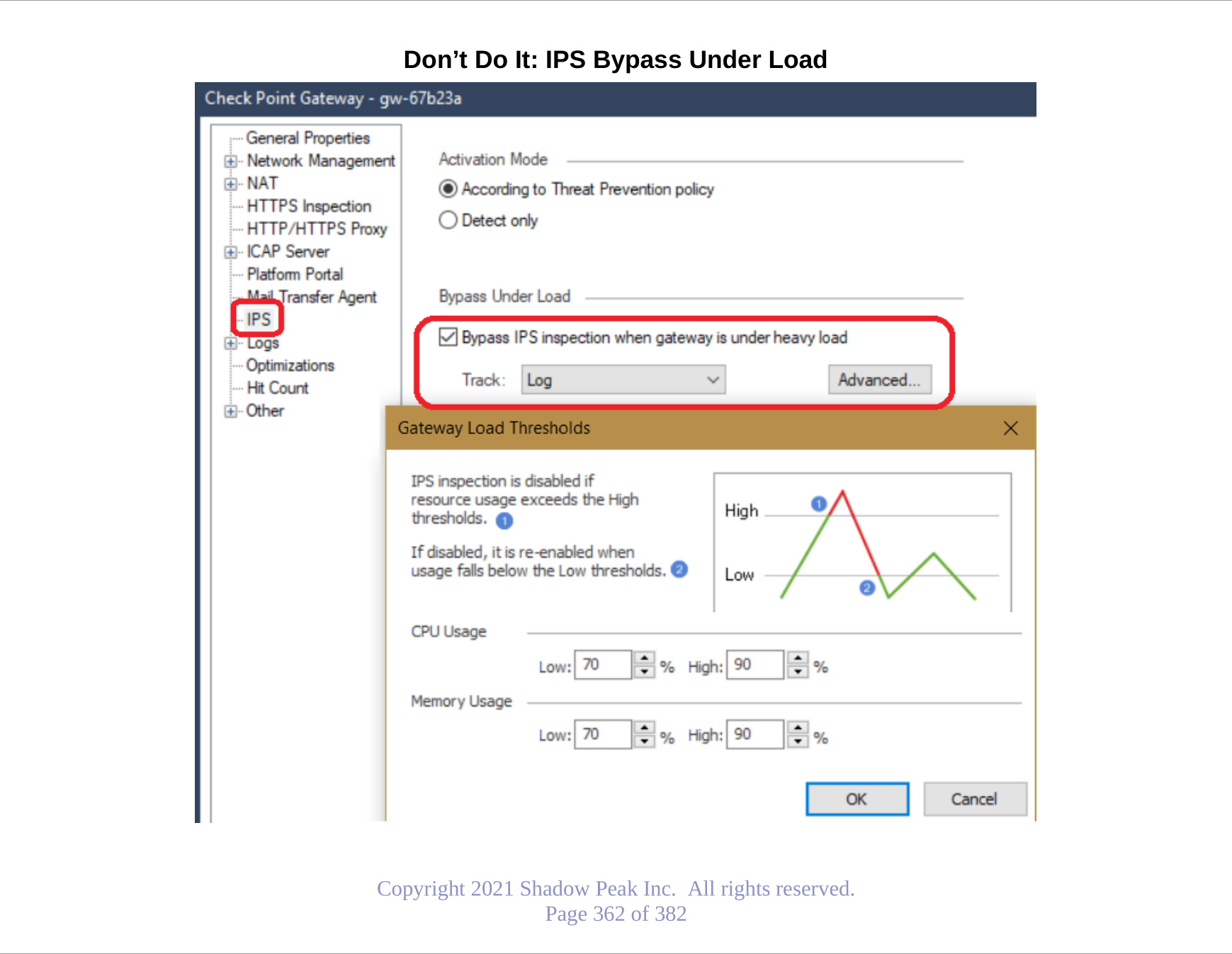The width and height of the screenshot is (1232, 954).
Task: Select IPS in the tree
Action: [x=259, y=319]
